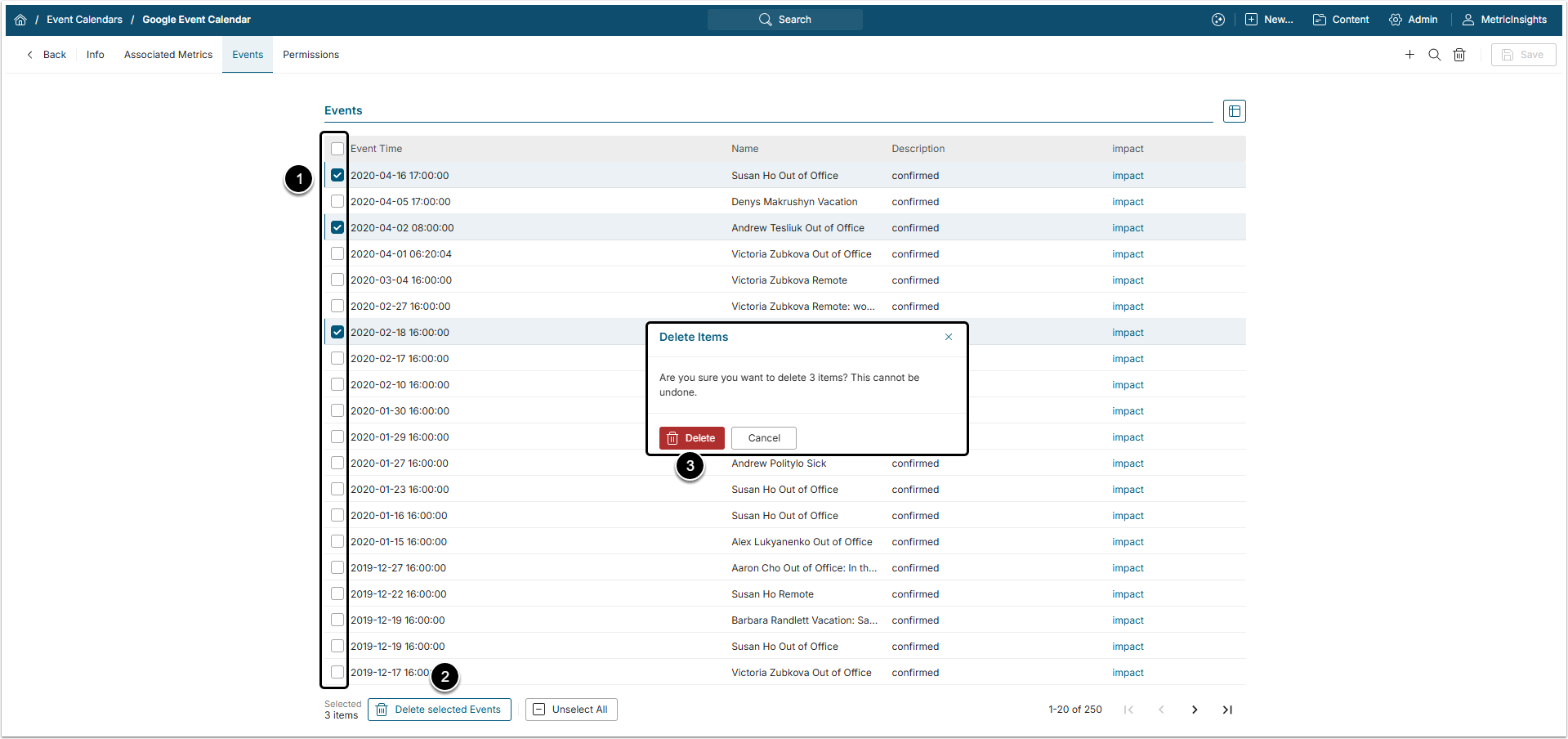Click the Search field in the top bar

pos(784,20)
